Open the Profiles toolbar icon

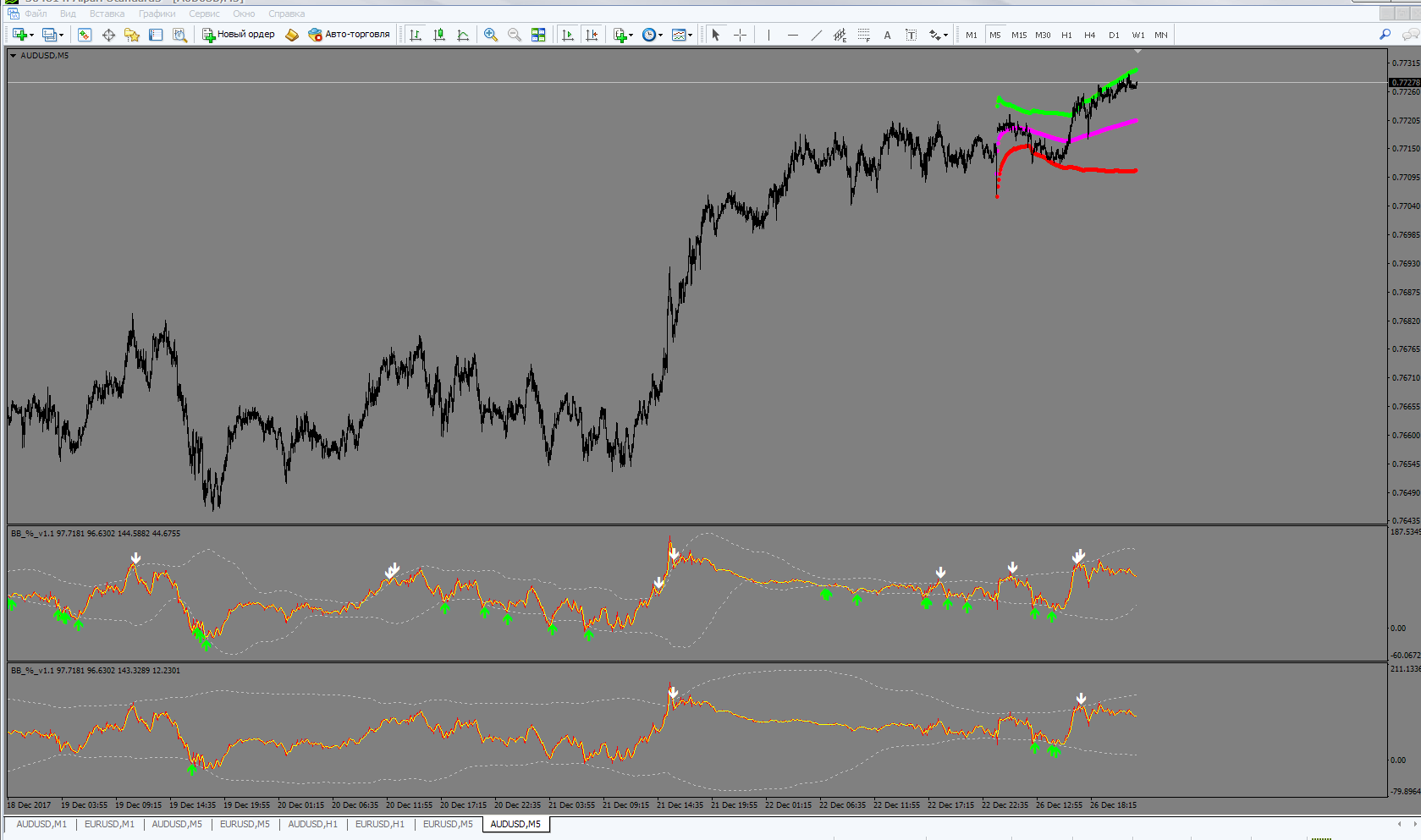pyautogui.click(x=50, y=35)
